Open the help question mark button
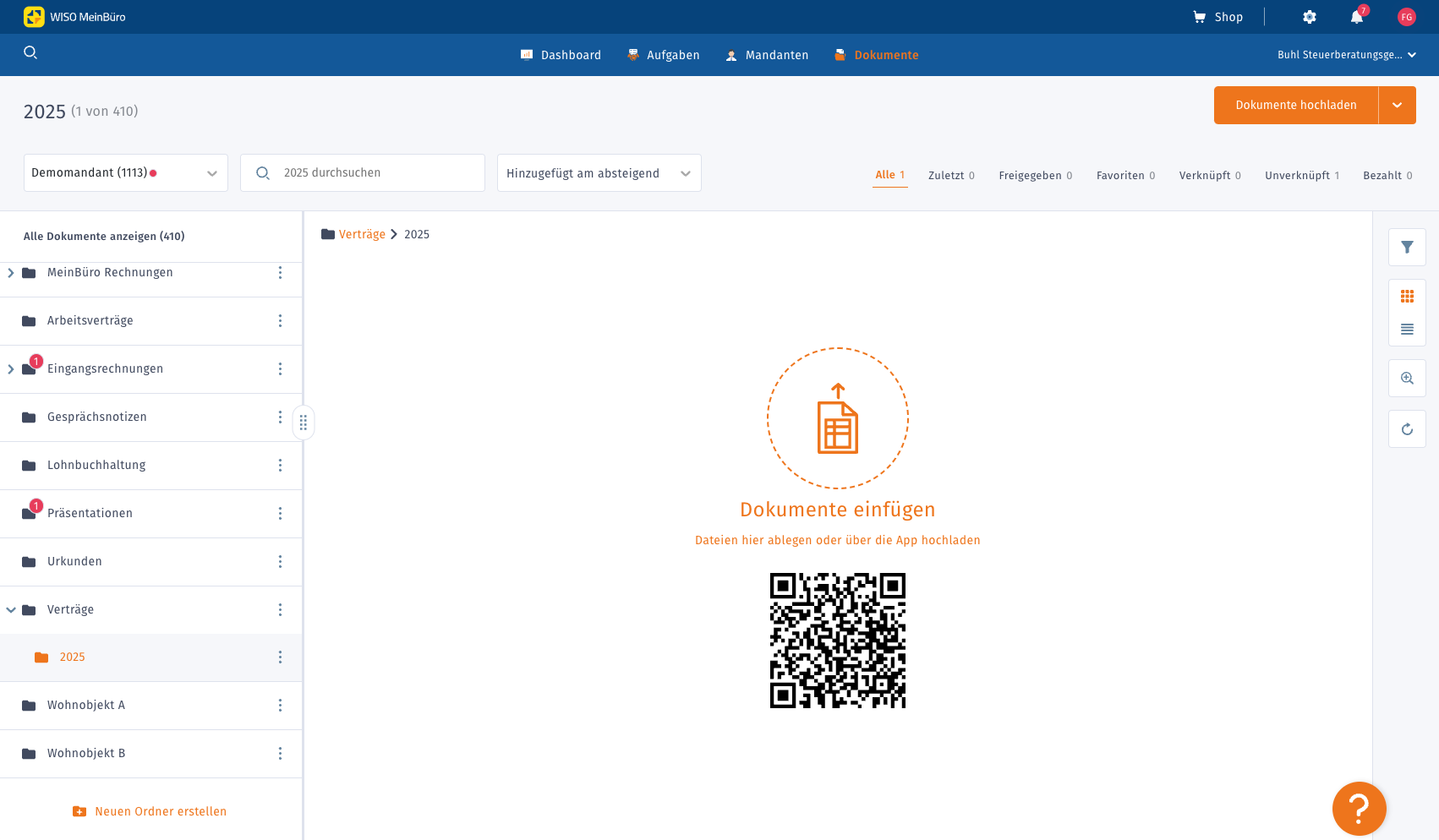 [x=1360, y=809]
